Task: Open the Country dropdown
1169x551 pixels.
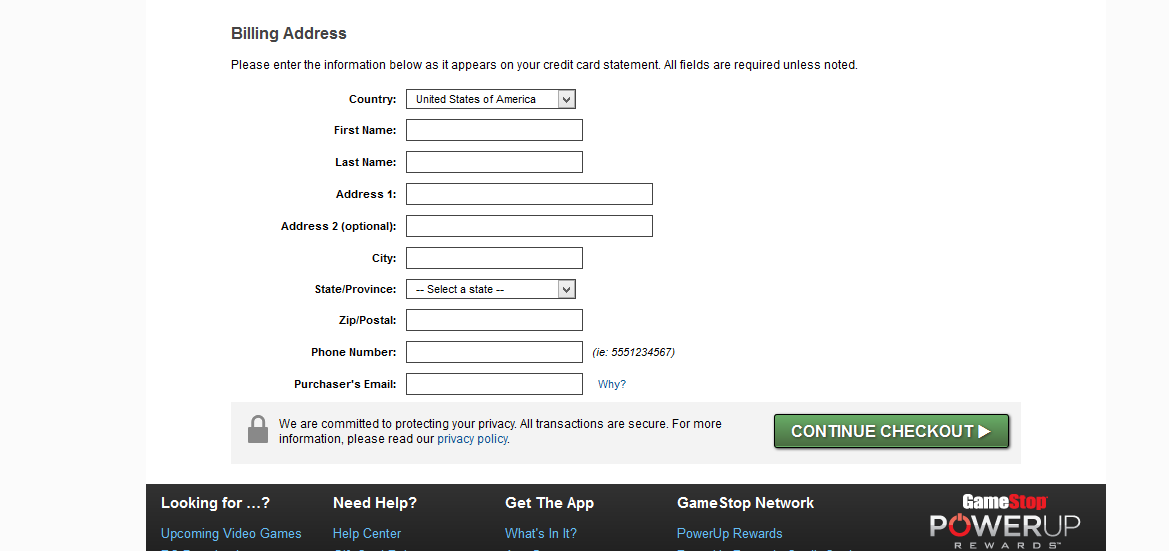Action: 490,99
